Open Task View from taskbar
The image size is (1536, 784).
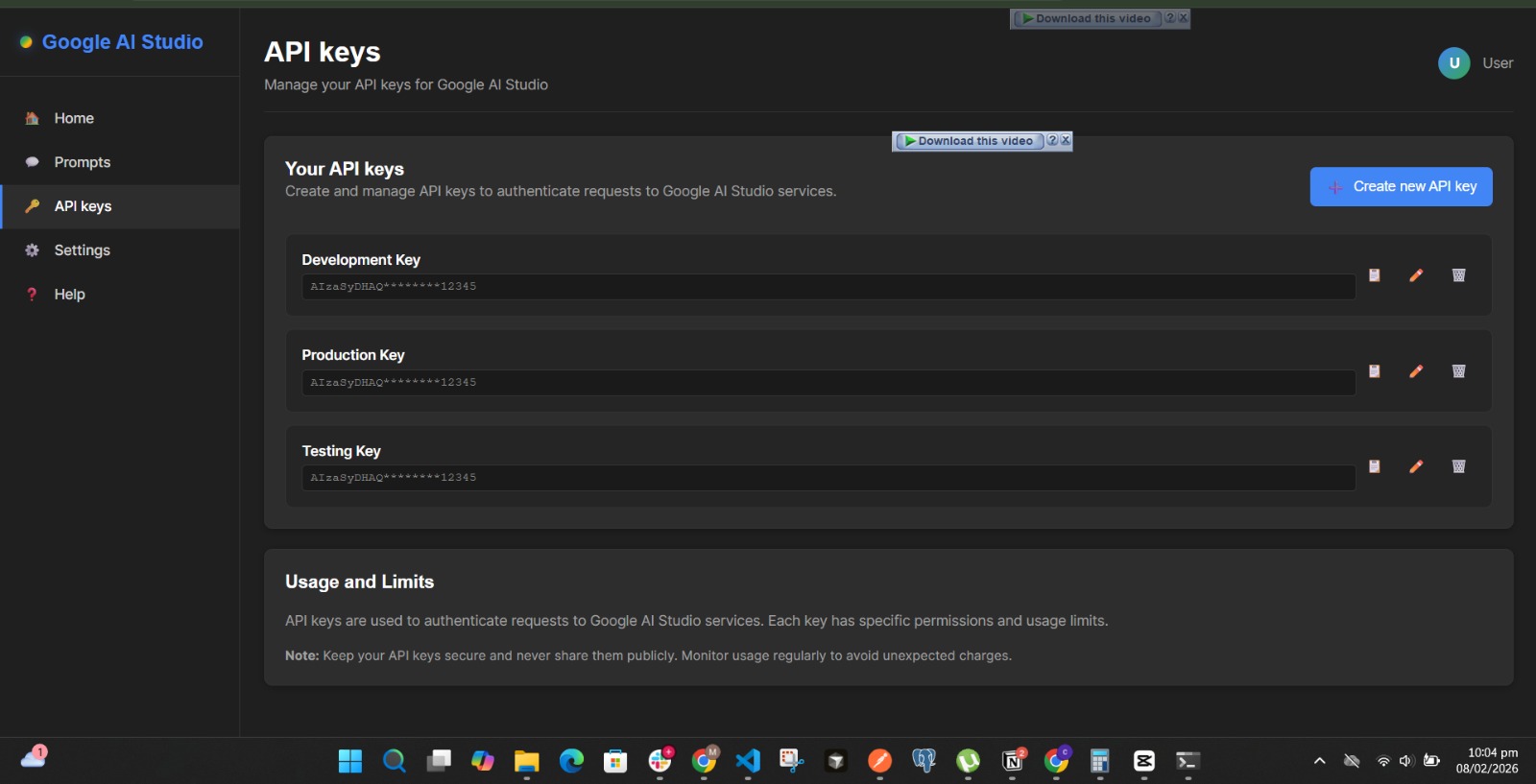[x=439, y=761]
